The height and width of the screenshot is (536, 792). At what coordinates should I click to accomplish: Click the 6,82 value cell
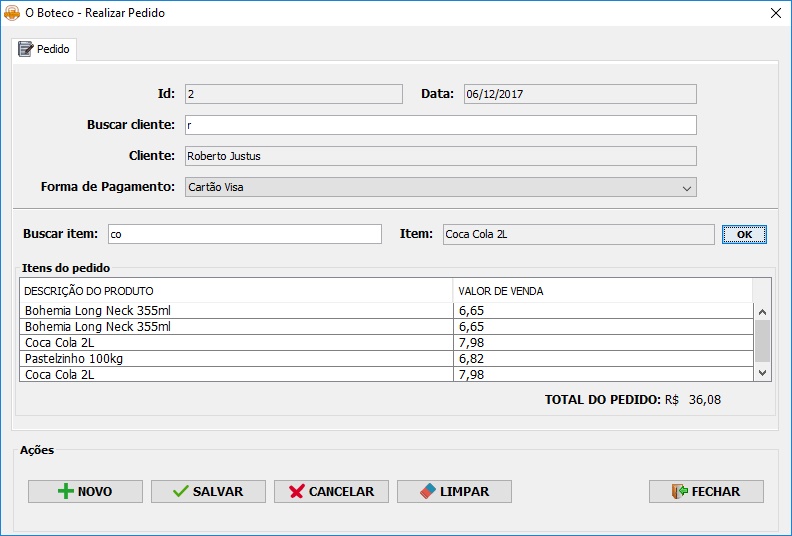(x=603, y=359)
